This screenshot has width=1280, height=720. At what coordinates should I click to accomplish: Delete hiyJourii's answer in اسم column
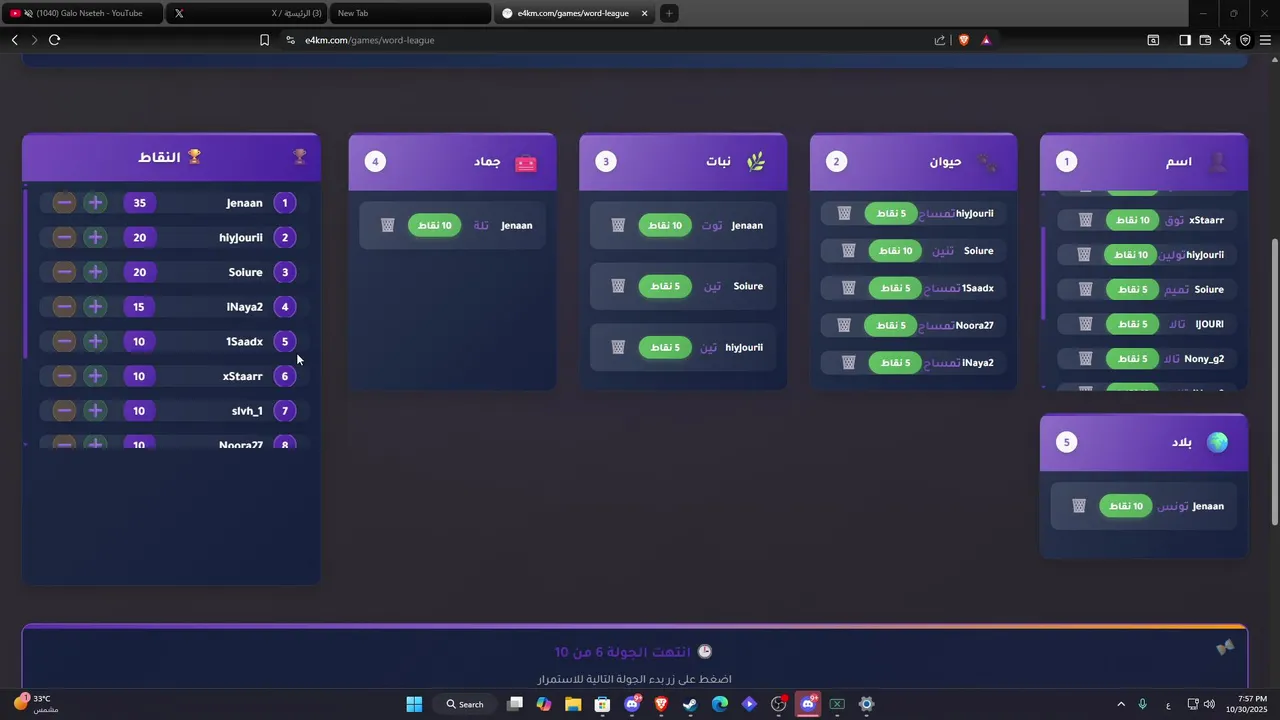[x=1084, y=255]
